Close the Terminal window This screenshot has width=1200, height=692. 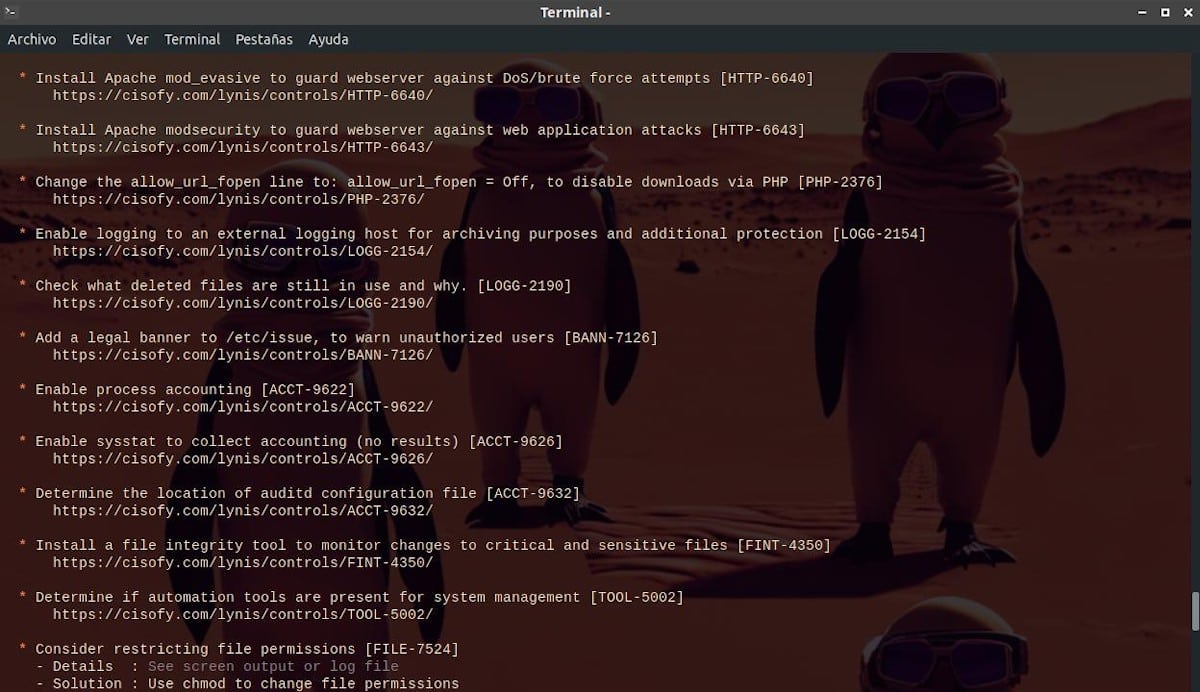1186,12
